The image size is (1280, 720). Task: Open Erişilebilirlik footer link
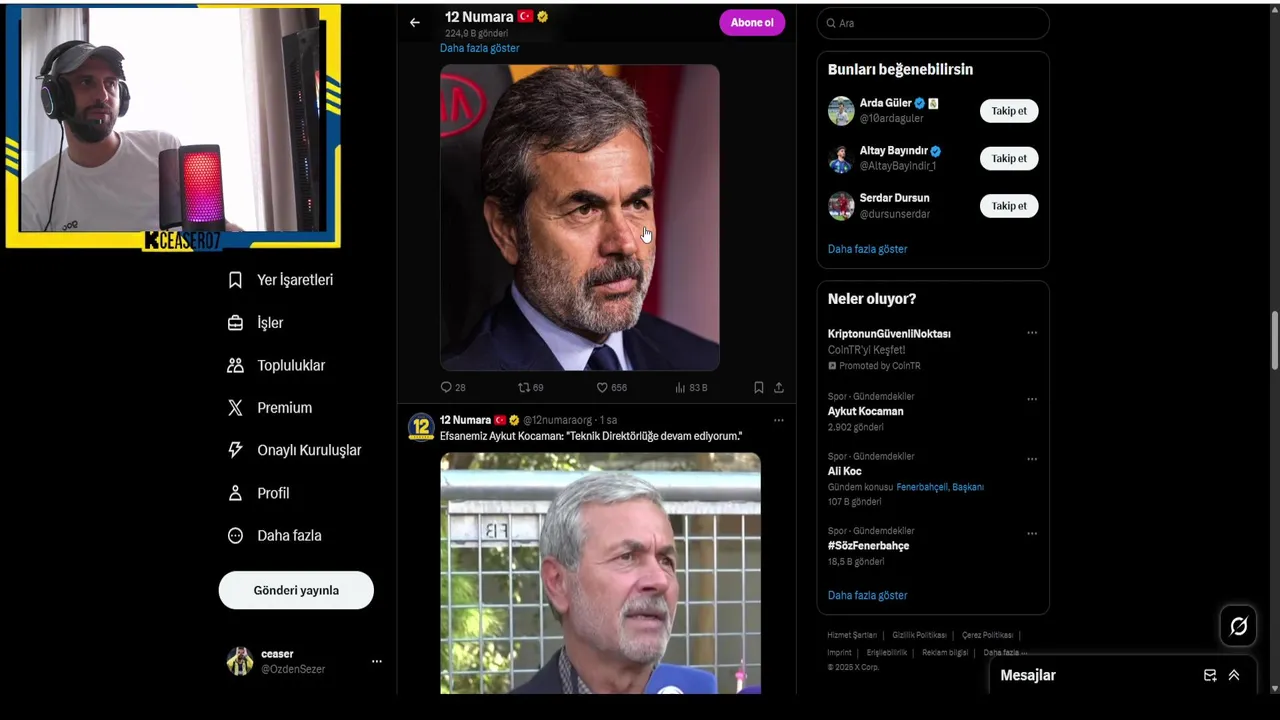887,652
